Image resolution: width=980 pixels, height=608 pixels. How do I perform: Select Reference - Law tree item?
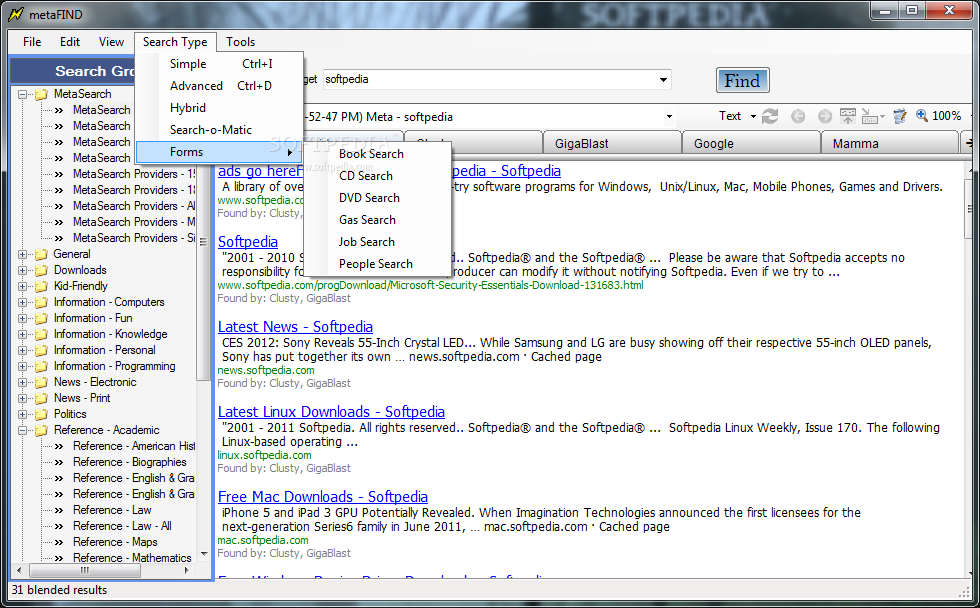click(x=112, y=510)
